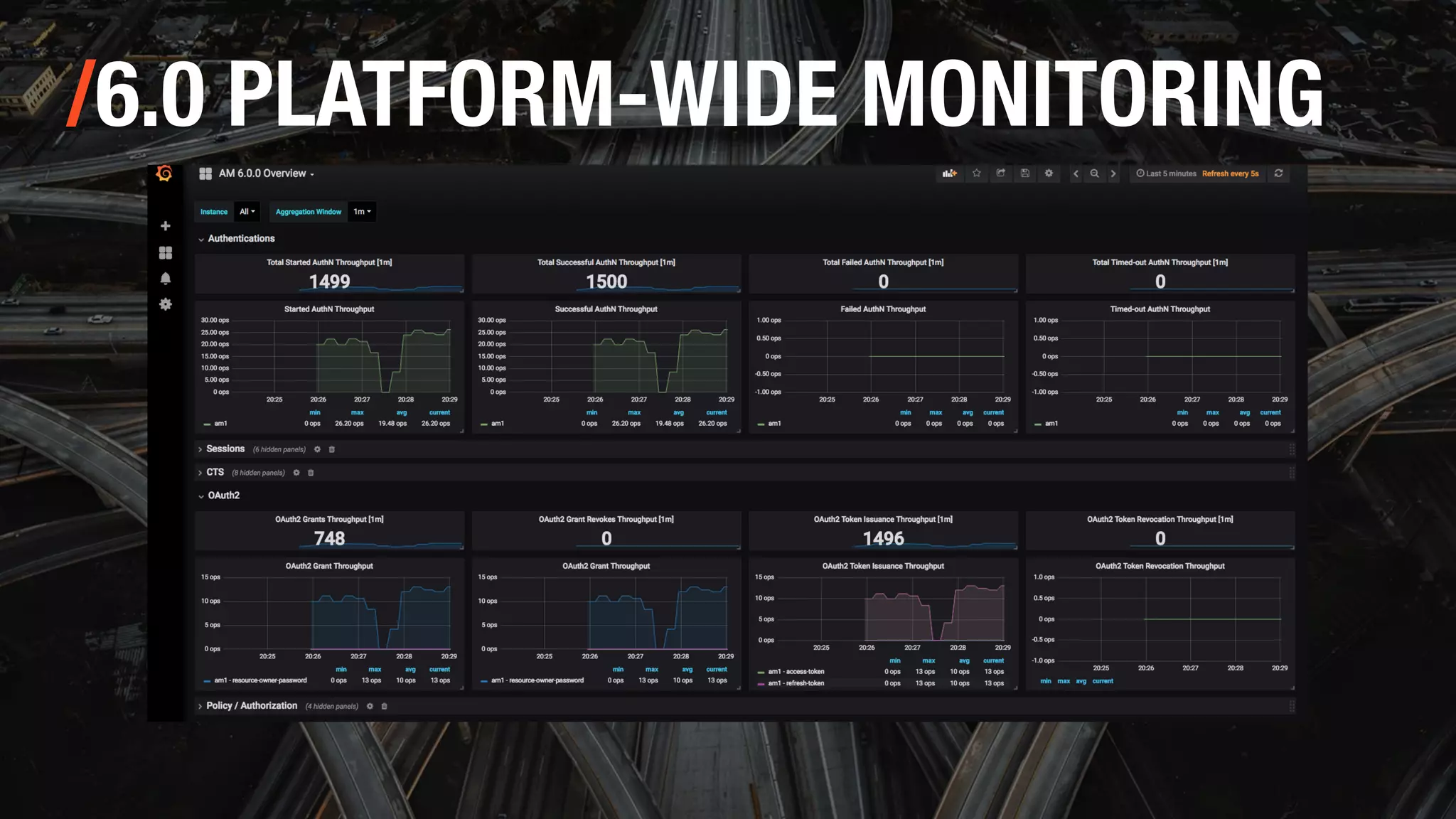Toggle am1 series in Started AuthN legend

[x=220, y=424]
